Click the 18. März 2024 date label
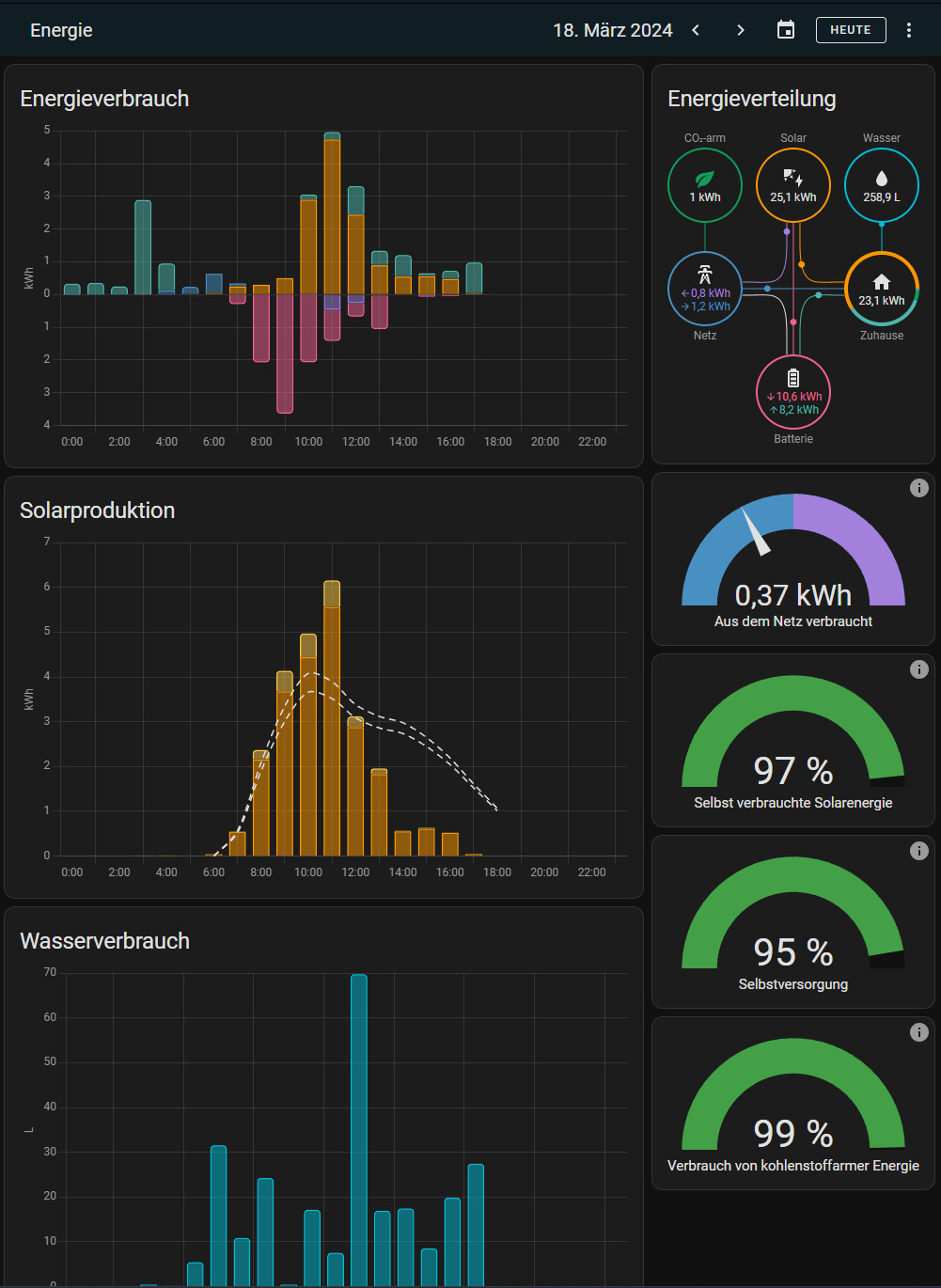The height and width of the screenshot is (1288, 941). point(613,30)
